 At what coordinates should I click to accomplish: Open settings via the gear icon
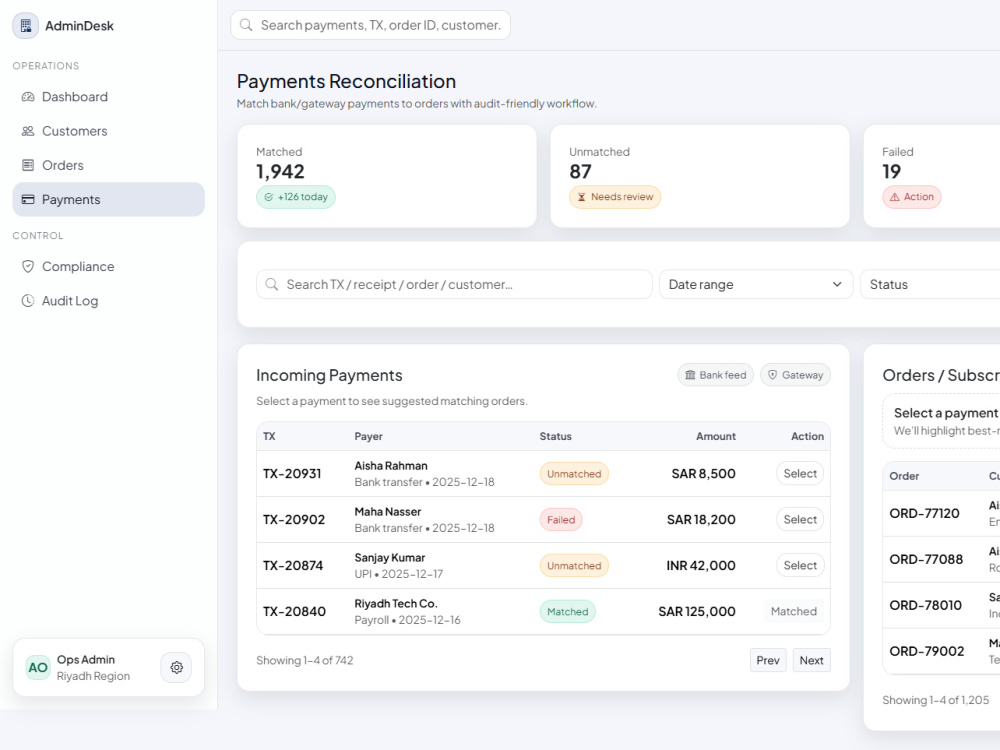click(177, 667)
